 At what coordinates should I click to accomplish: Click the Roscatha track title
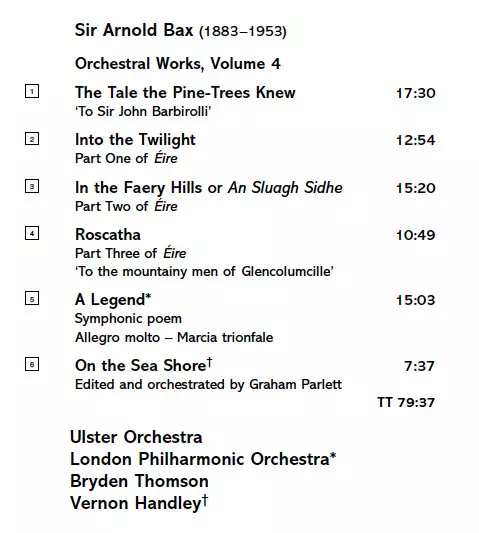coord(108,235)
